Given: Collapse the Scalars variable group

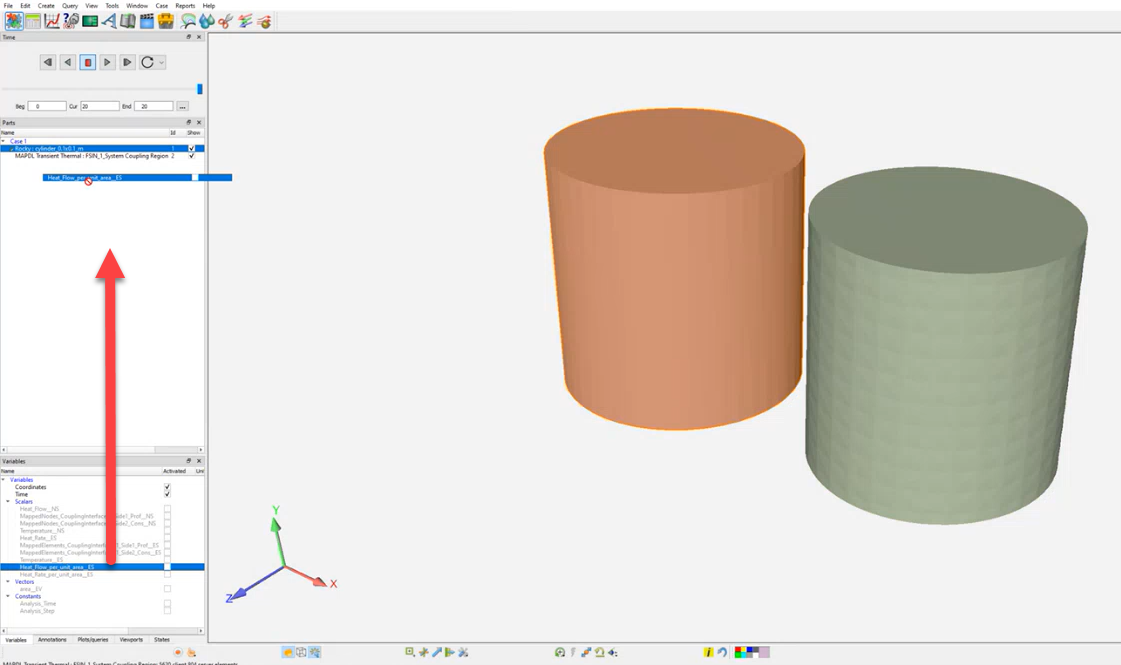Looking at the screenshot, I should (x=8, y=501).
